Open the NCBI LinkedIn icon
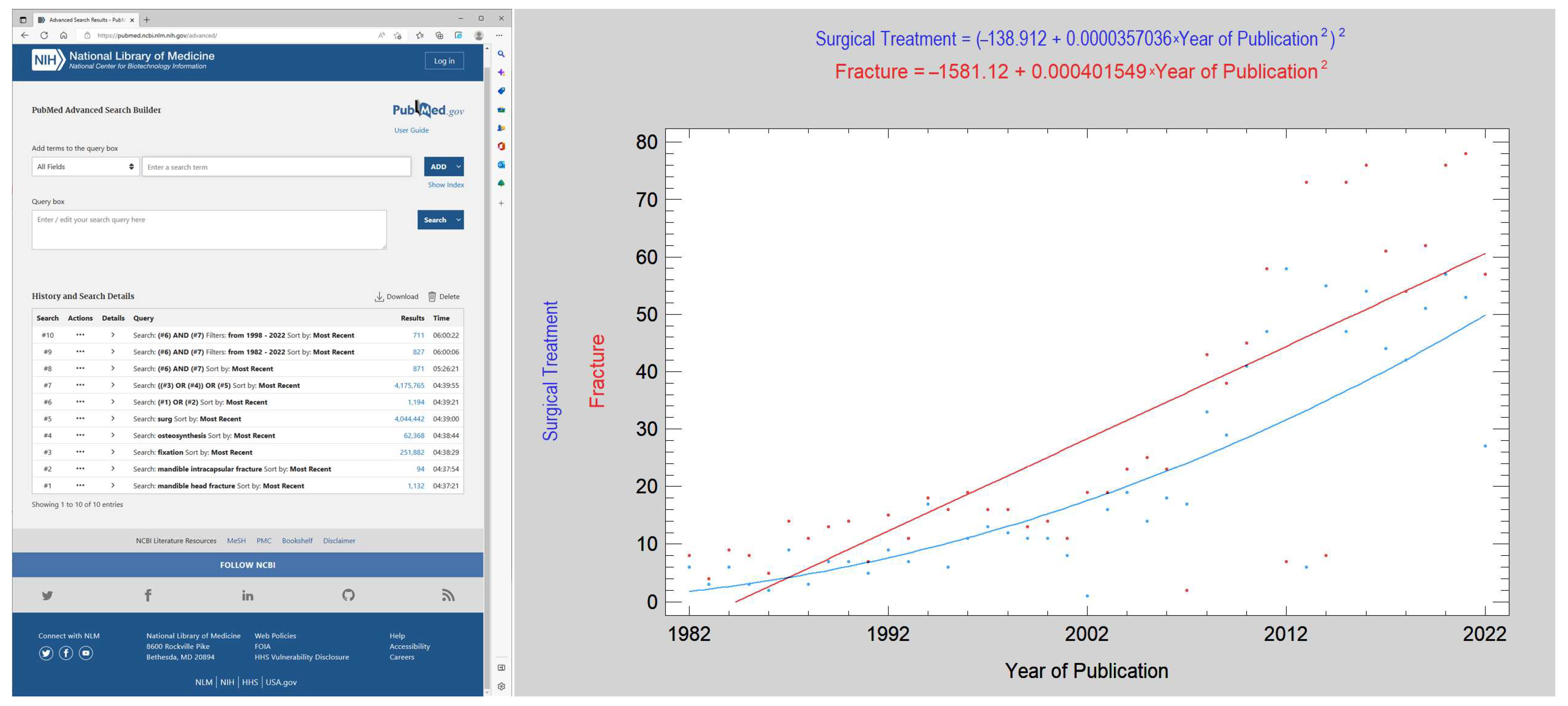The height and width of the screenshot is (706, 1568). point(247,595)
